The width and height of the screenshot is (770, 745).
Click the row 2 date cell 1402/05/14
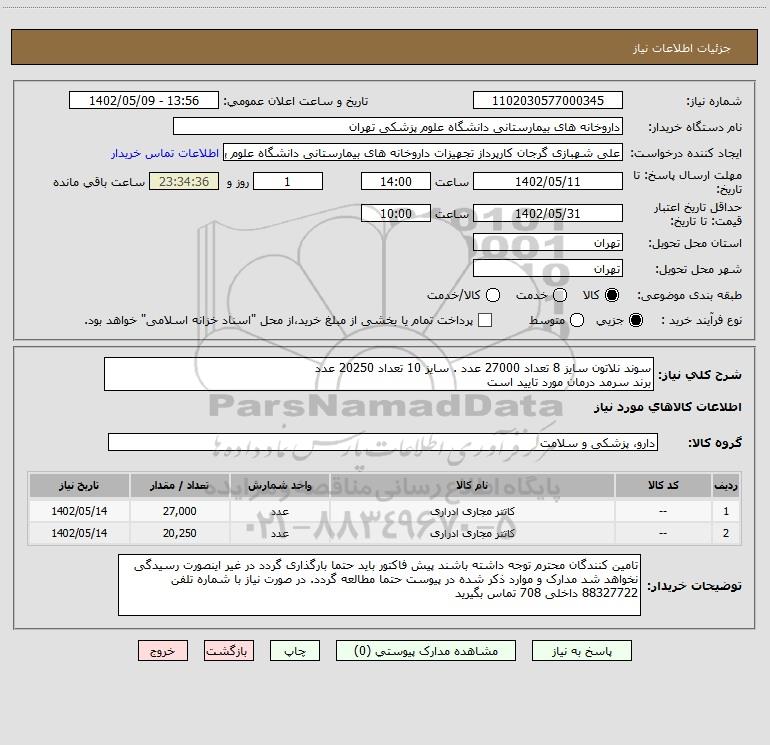pos(79,533)
